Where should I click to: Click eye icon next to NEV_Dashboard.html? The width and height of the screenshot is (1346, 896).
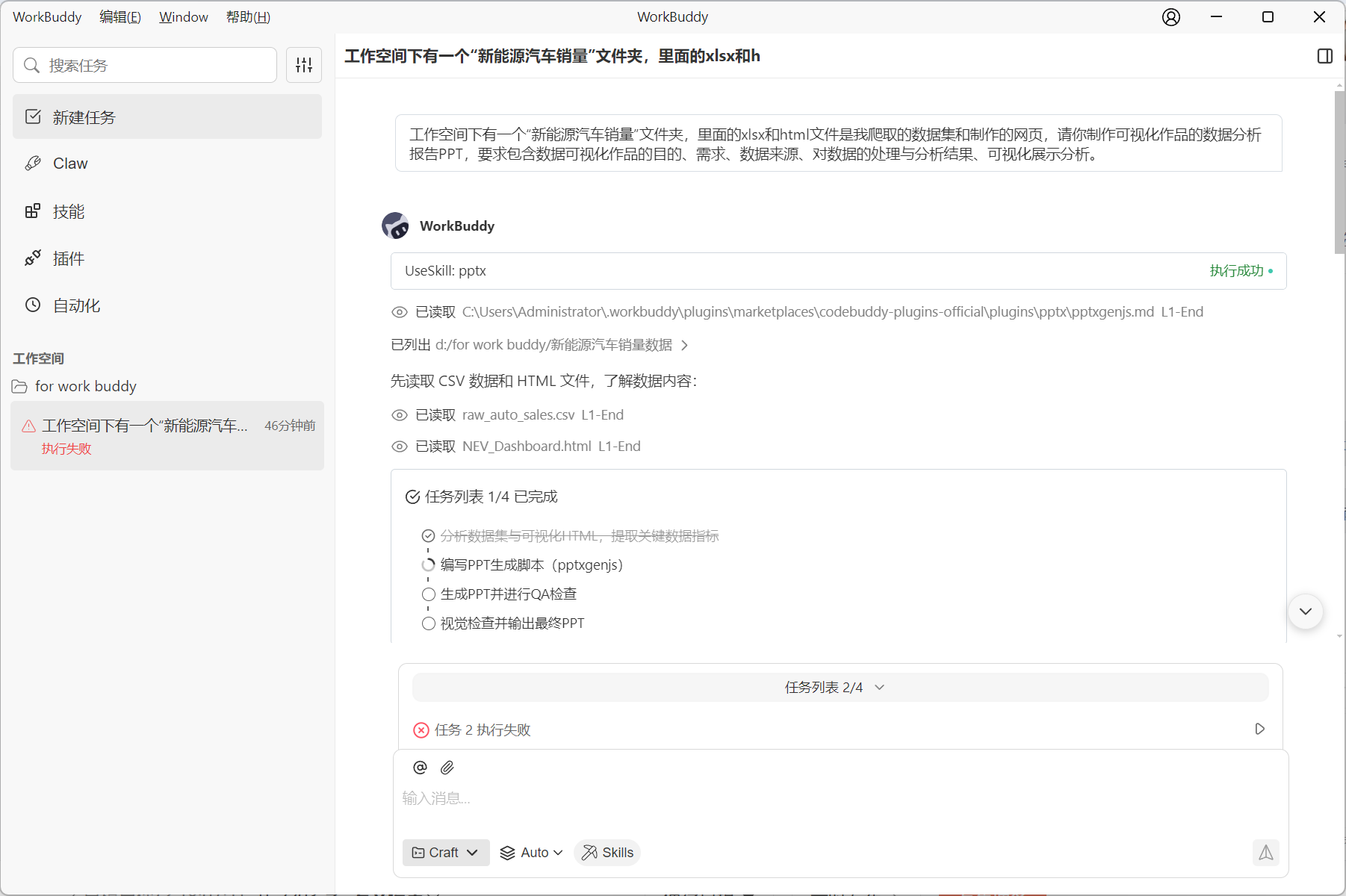coord(400,447)
